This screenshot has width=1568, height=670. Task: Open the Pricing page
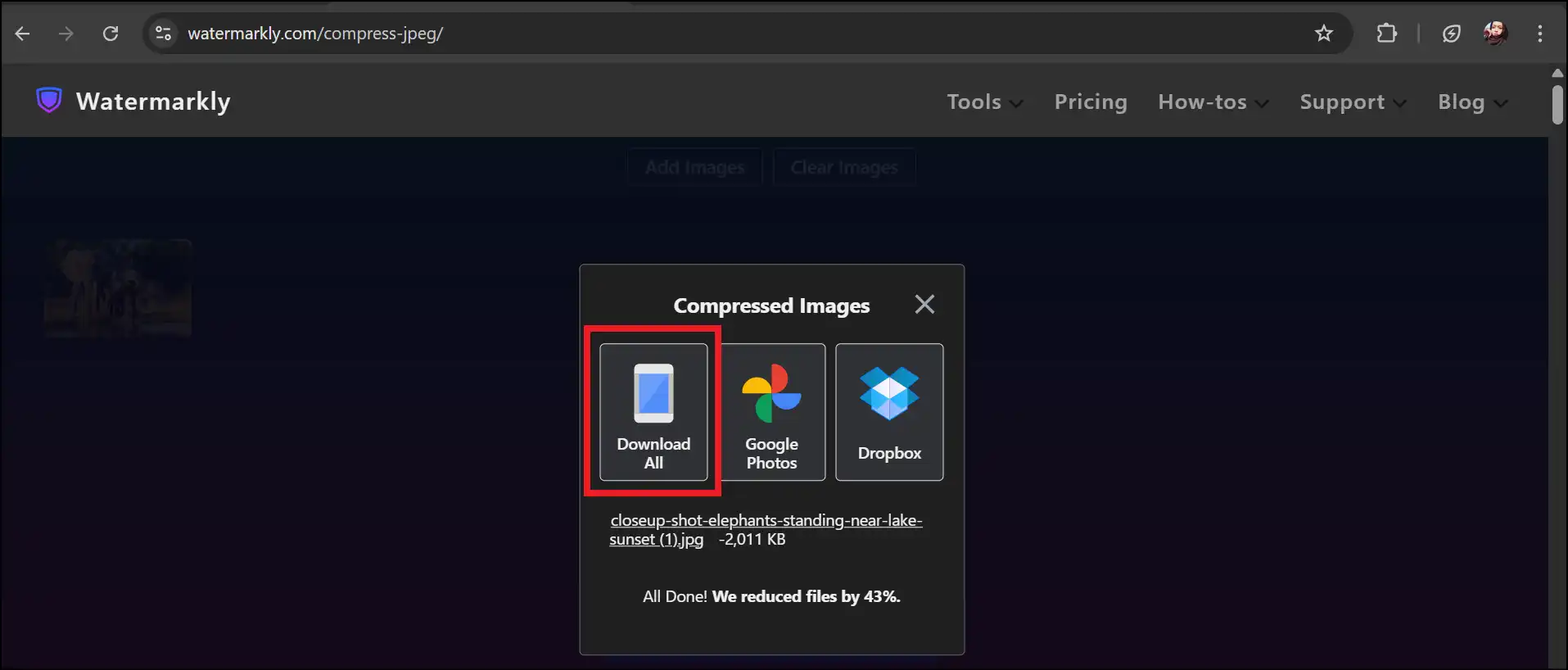coord(1091,102)
